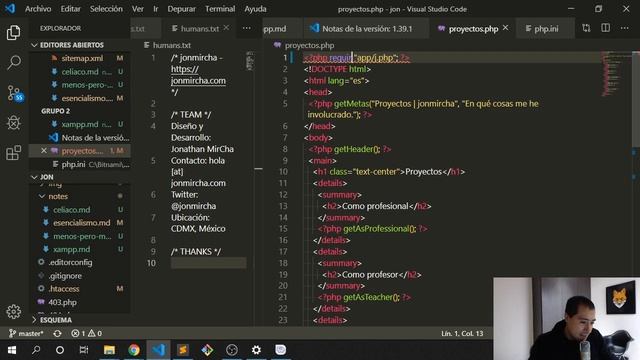Open the .htaccess file
Screen dimensions: 640x360
point(64,289)
